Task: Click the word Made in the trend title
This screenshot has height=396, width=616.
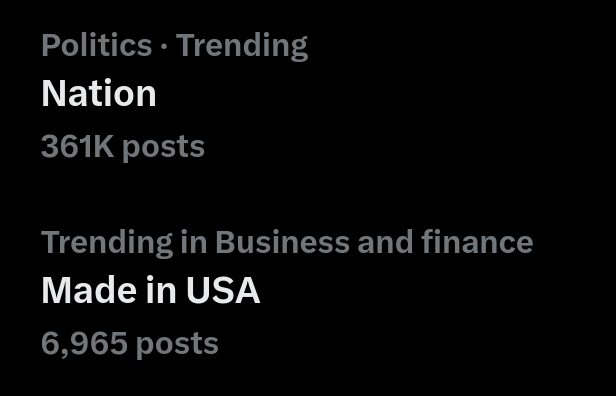Action: point(90,290)
